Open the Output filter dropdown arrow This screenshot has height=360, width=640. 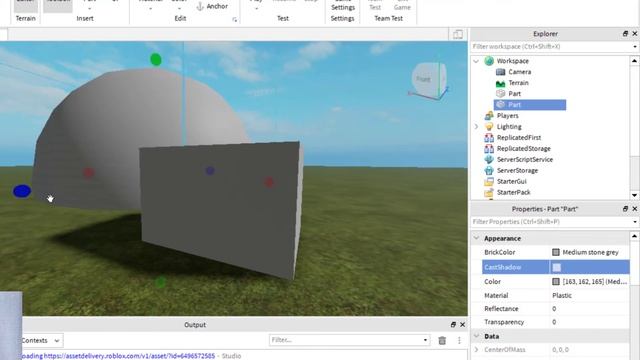(425, 340)
